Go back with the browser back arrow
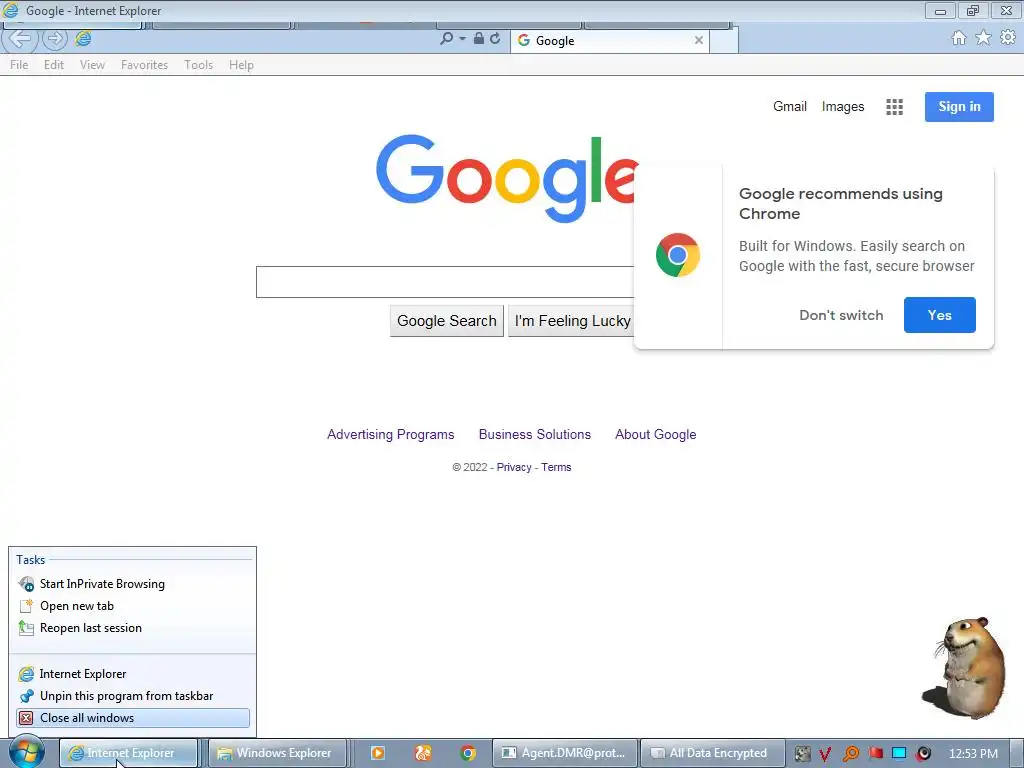1024x768 pixels. pos(19,39)
